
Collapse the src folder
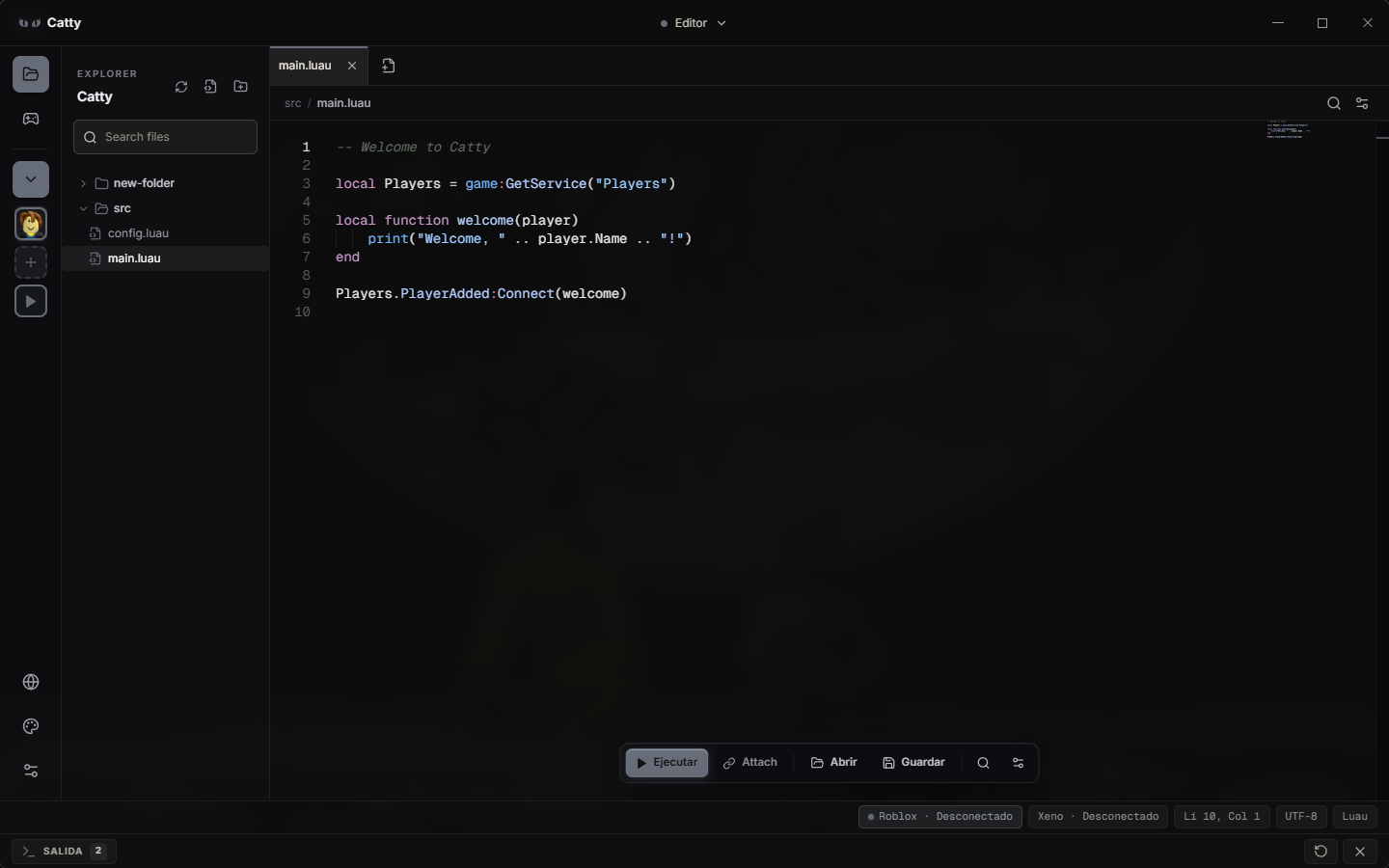(165, 208)
